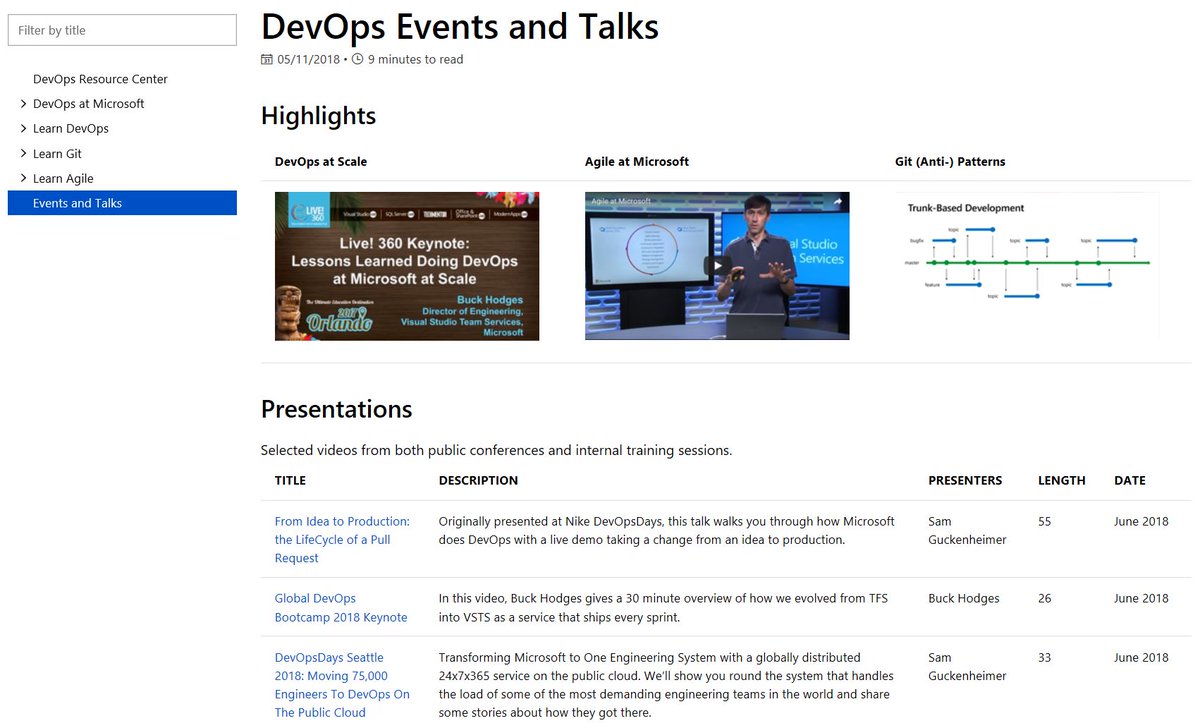Play the Agile at Microsoft video

[x=716, y=266]
